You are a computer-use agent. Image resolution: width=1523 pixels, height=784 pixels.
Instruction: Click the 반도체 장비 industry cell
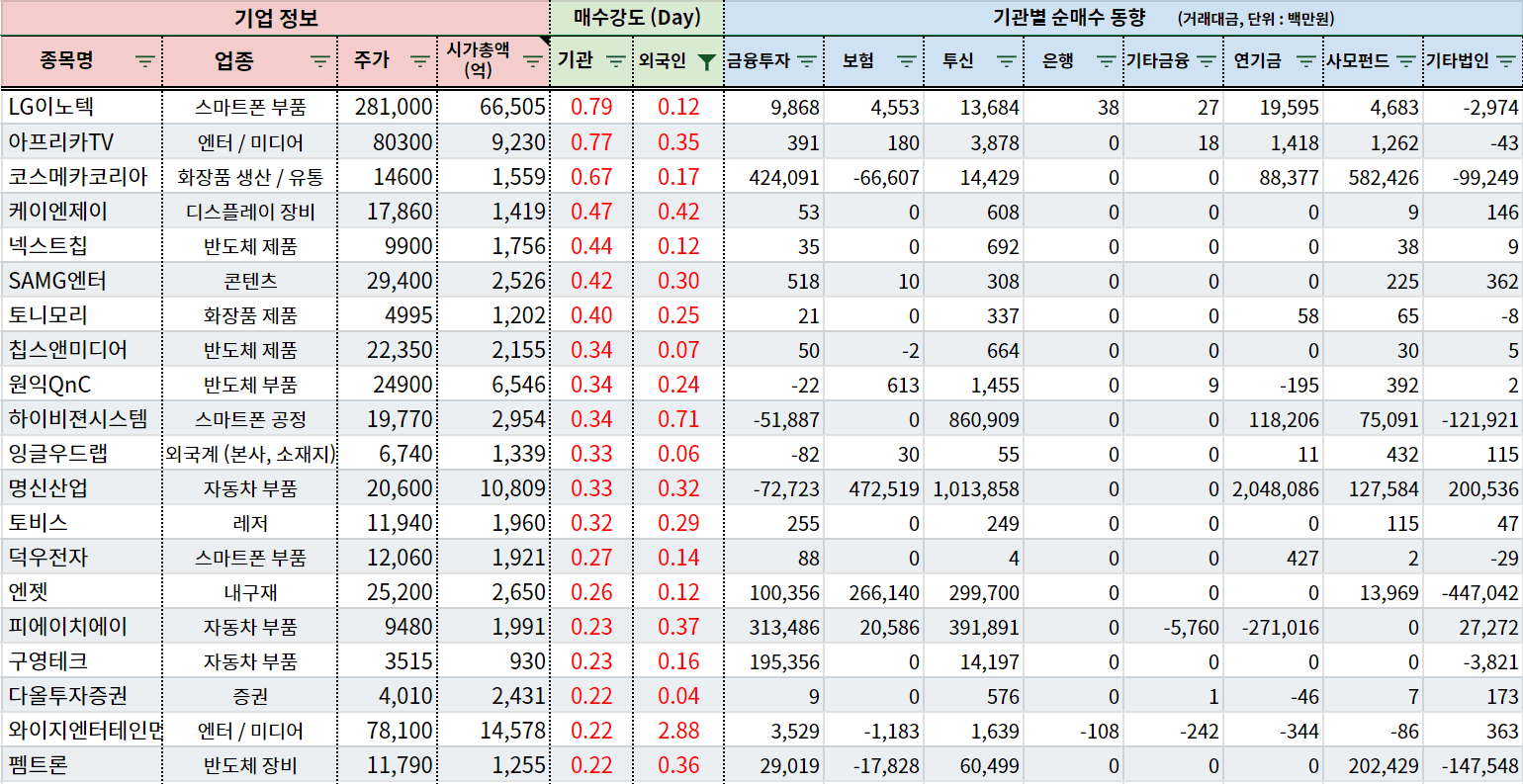pos(250,765)
